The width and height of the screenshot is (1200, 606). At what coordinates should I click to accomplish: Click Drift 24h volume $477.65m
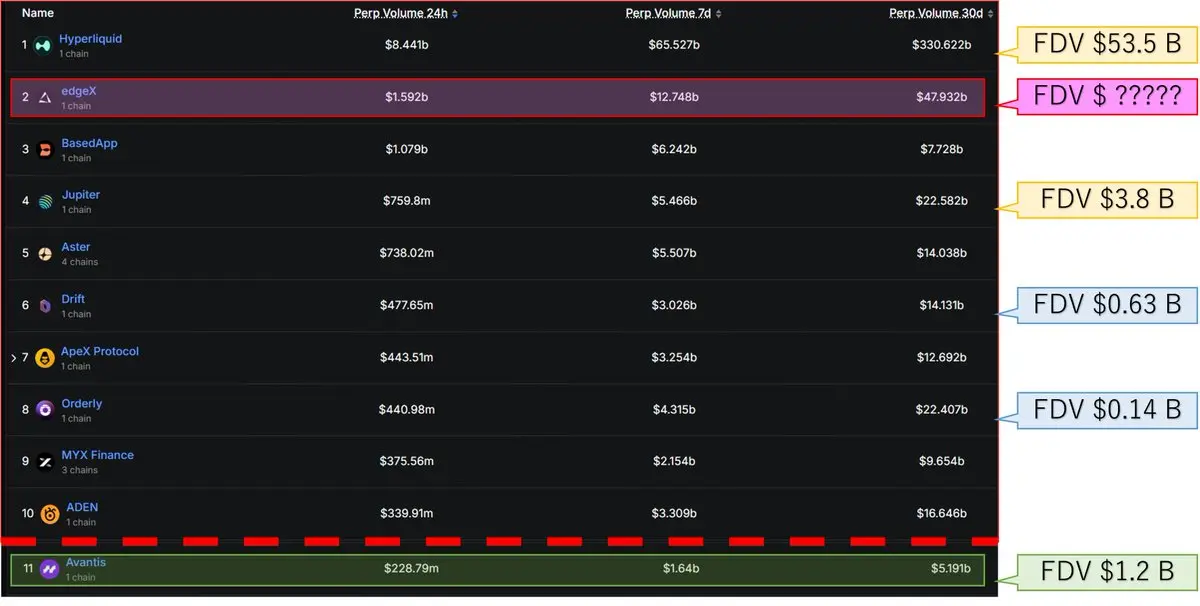[x=406, y=306]
